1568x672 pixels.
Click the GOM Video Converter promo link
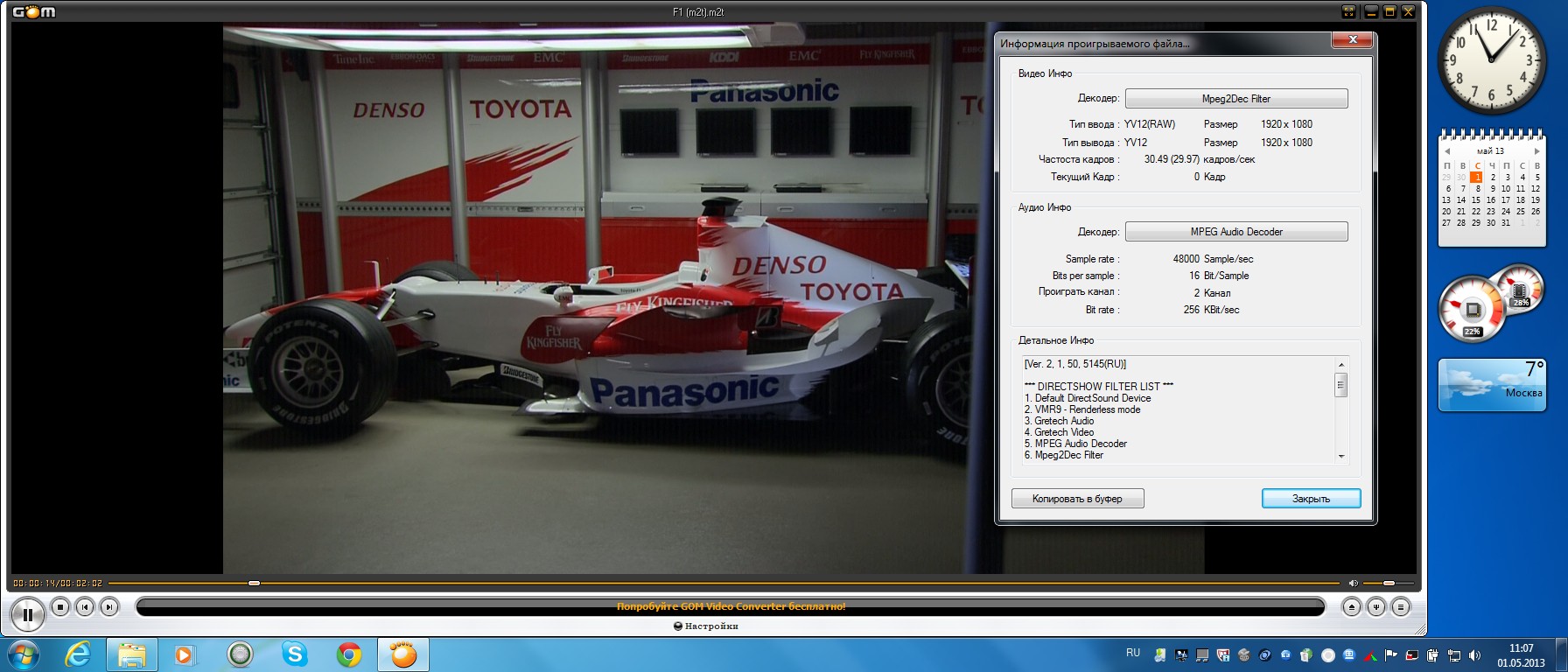(x=731, y=606)
